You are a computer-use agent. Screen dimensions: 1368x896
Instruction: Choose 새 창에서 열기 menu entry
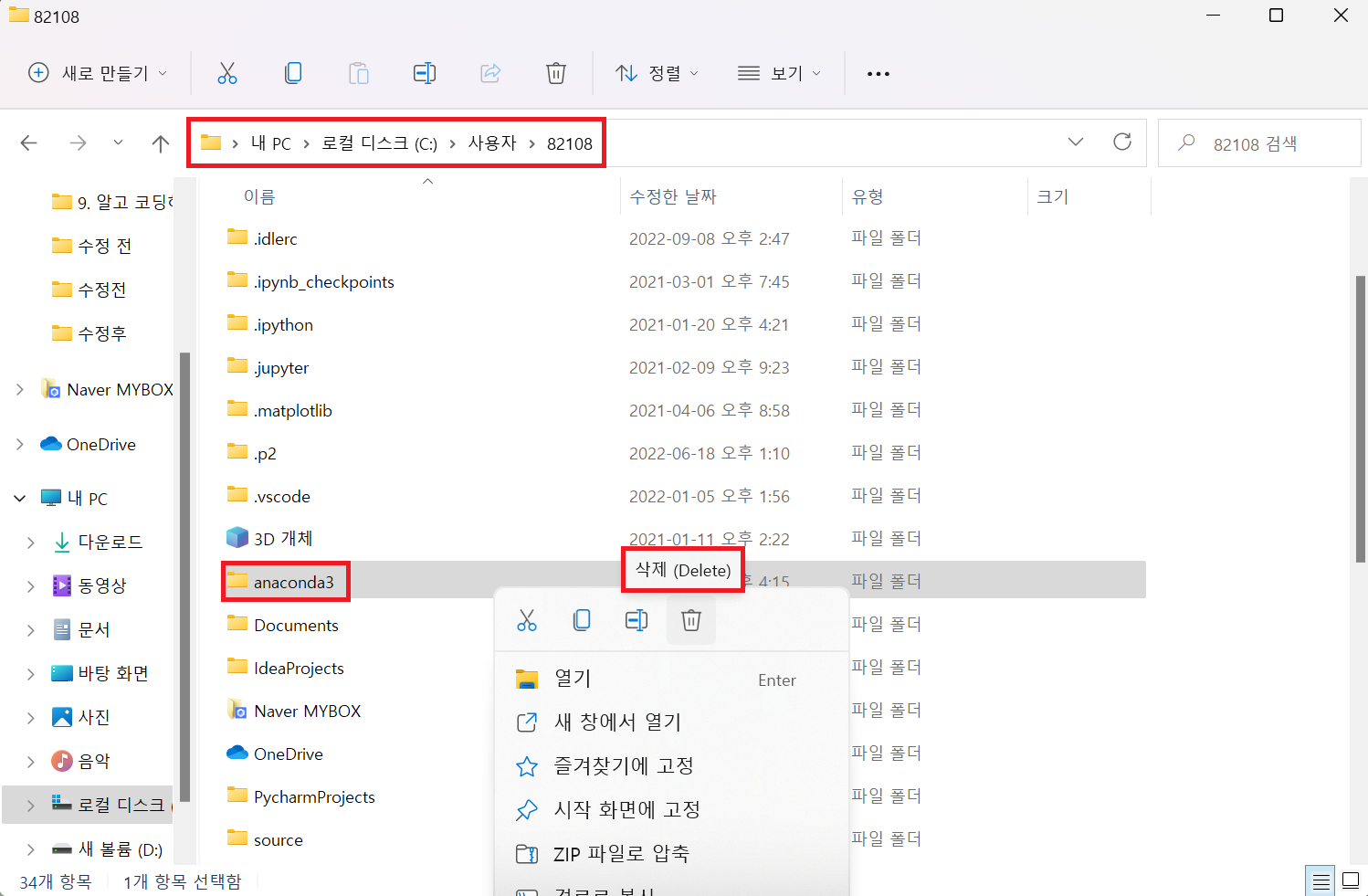(x=671, y=722)
